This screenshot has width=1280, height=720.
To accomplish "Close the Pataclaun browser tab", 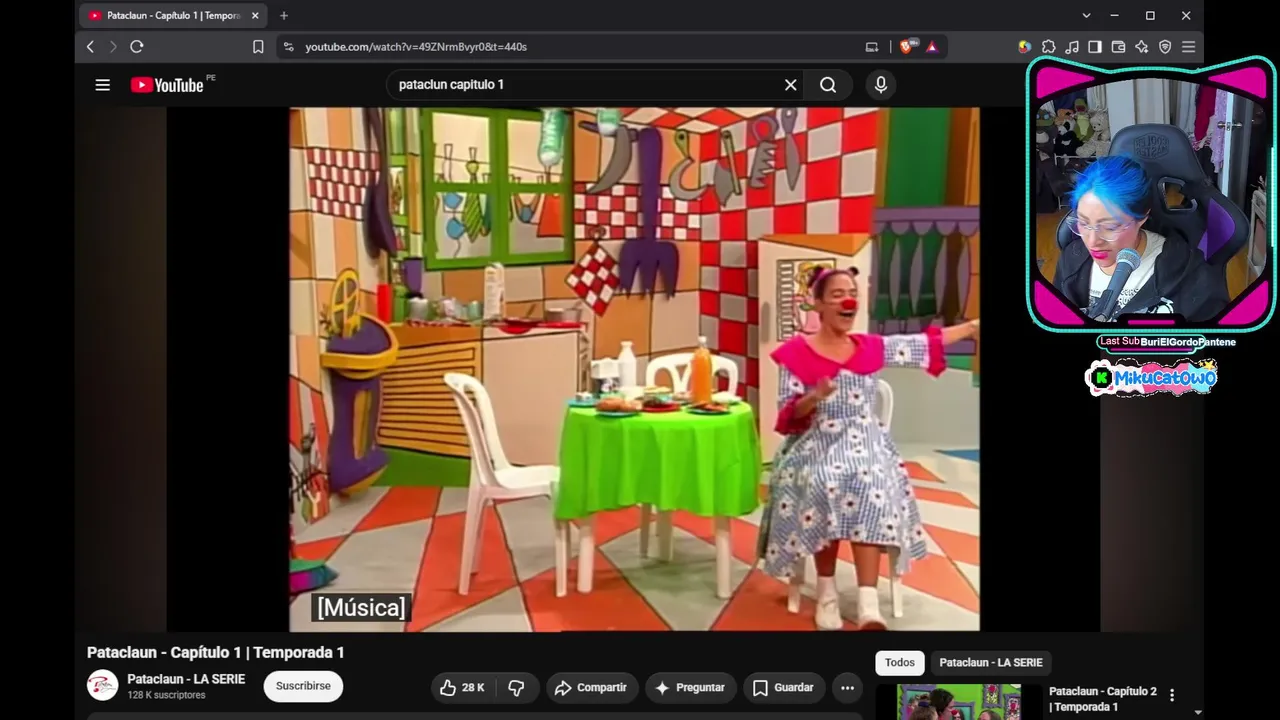I will click(255, 16).
